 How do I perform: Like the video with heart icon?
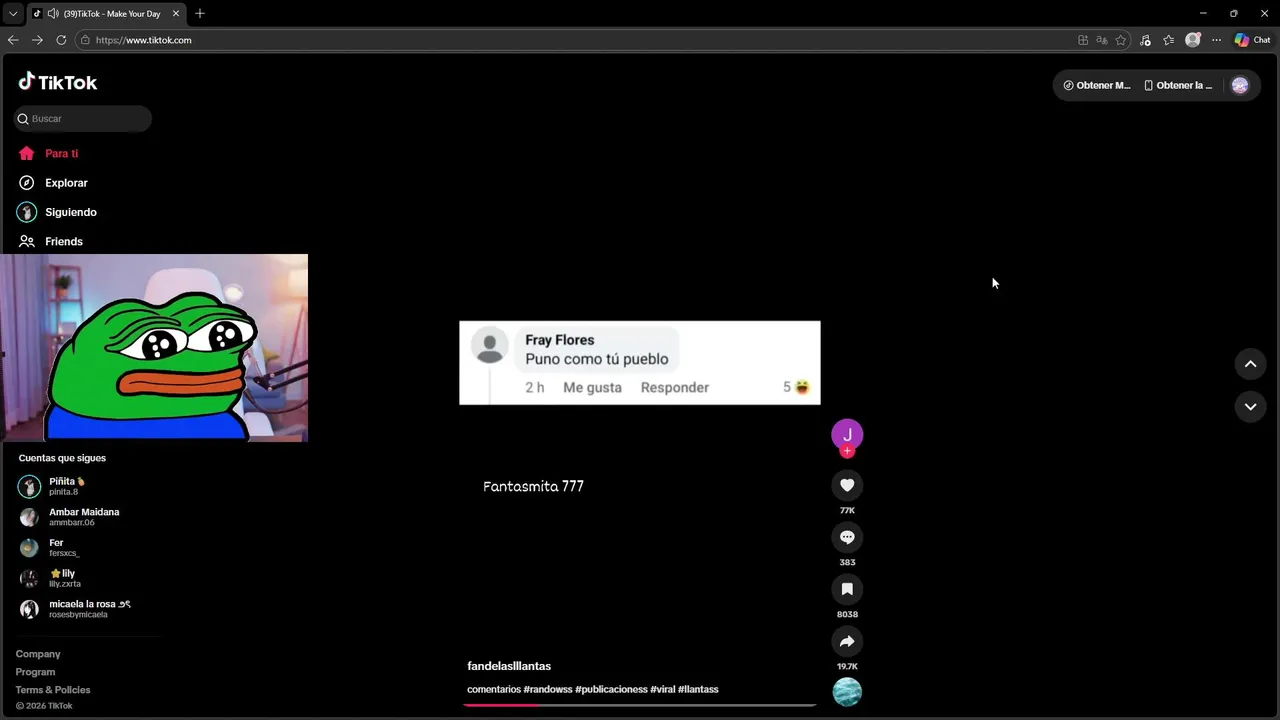click(x=847, y=485)
